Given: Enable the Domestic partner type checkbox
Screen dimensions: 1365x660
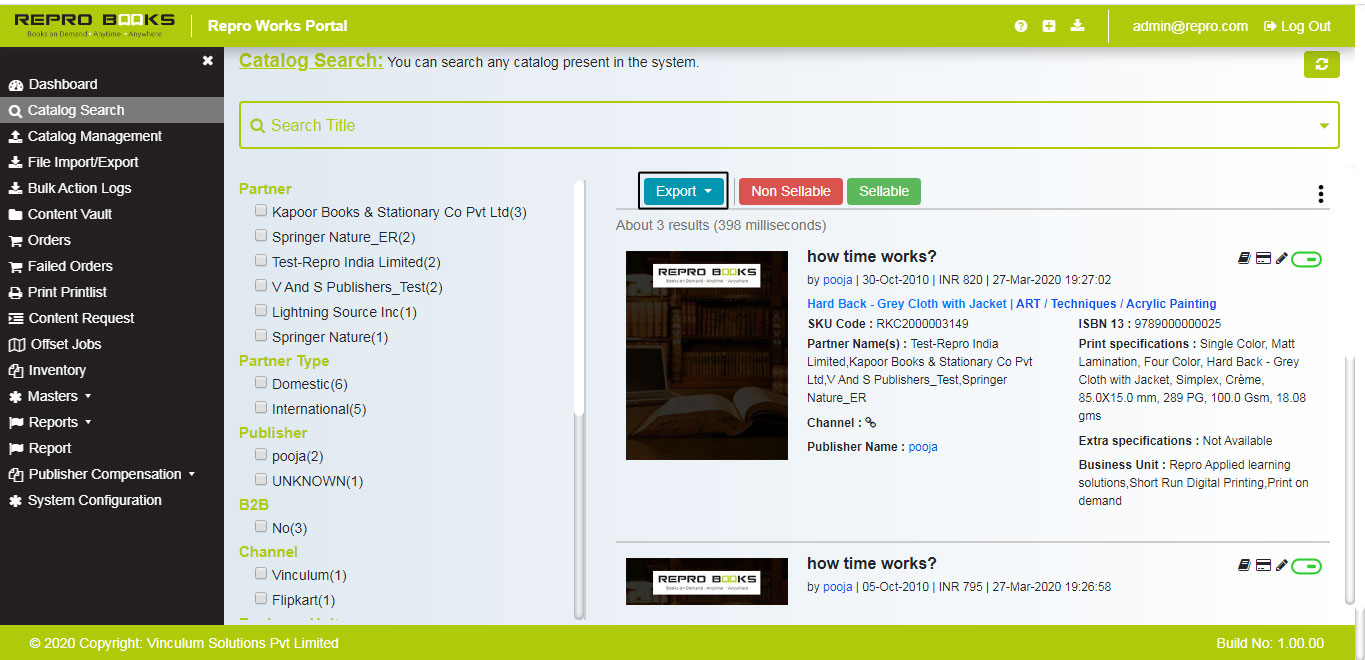Looking at the screenshot, I should click(x=261, y=383).
